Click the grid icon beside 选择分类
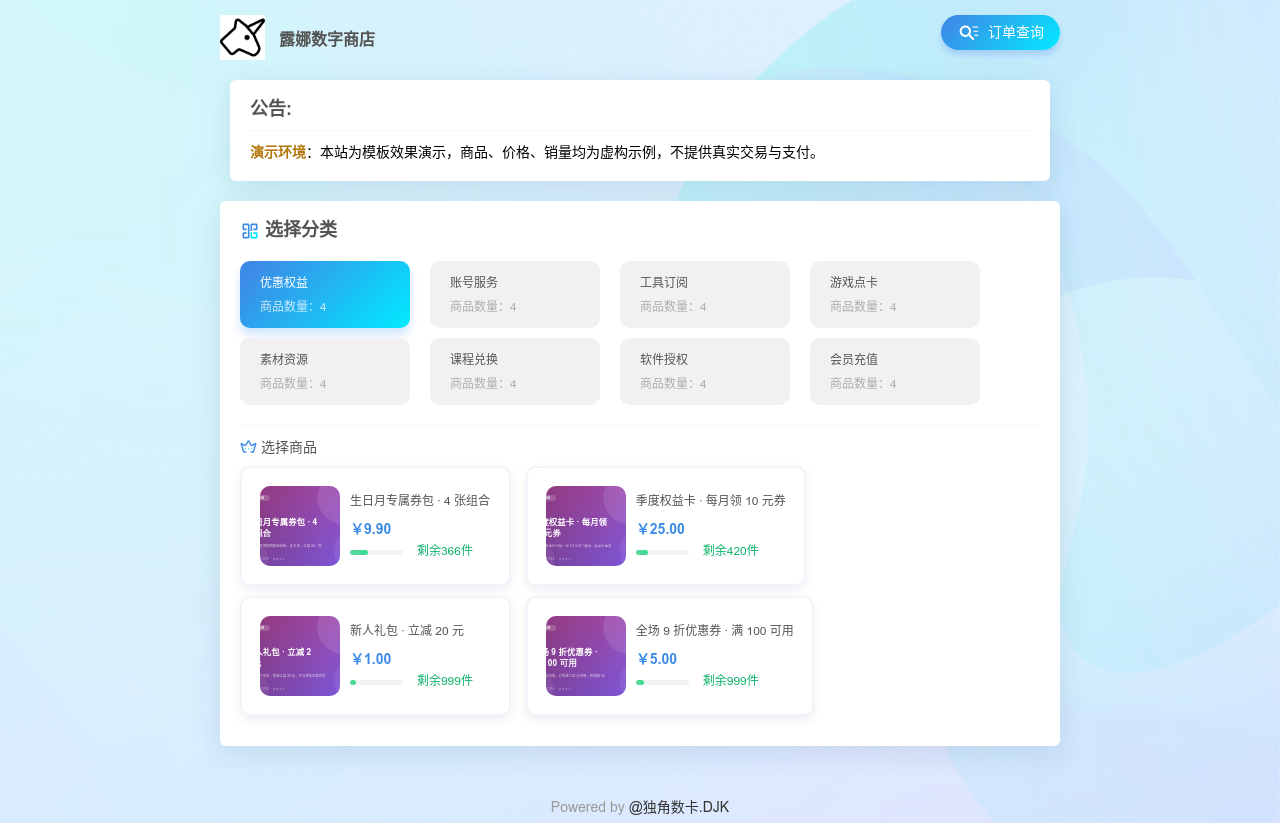Screen dimensions: 1280x823 250,231
